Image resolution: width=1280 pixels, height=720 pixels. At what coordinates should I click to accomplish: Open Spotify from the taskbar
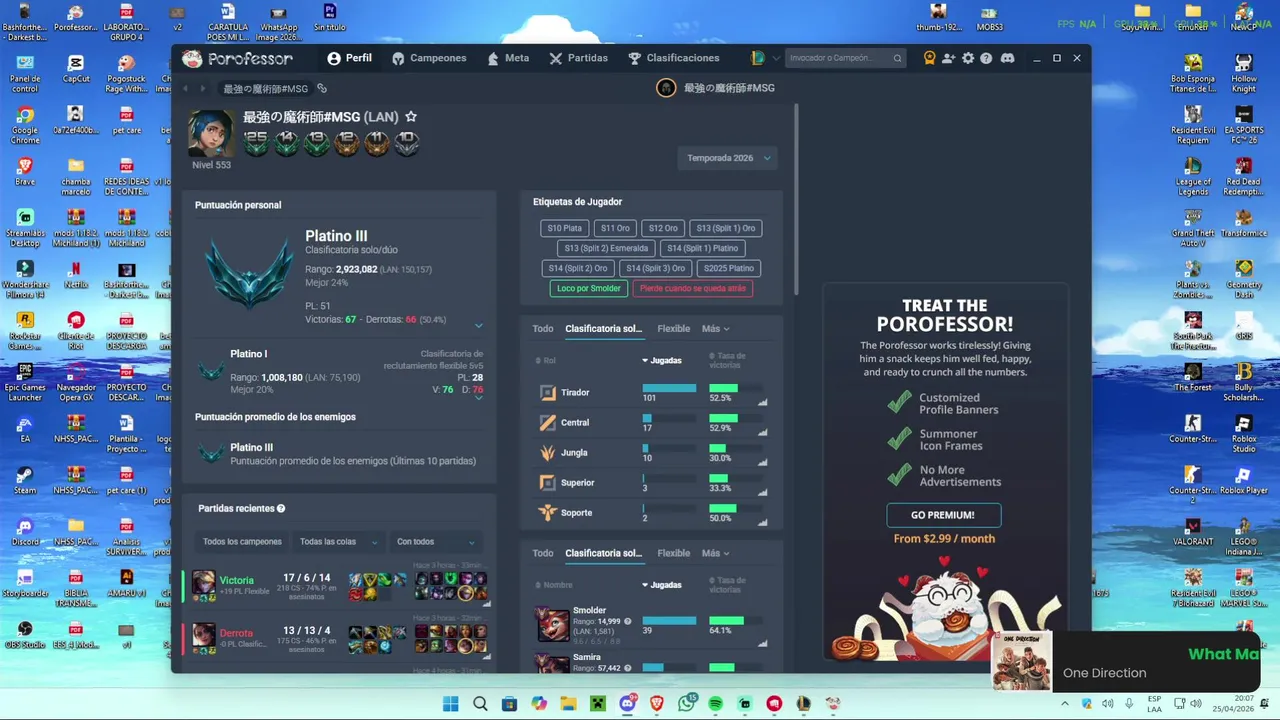coord(716,704)
